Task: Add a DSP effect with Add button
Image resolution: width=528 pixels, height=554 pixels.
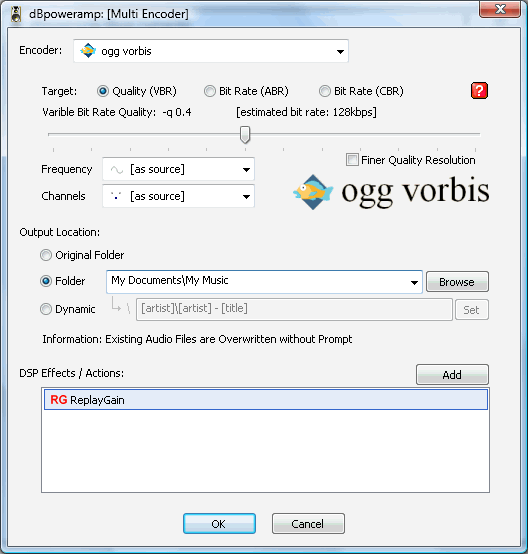Action: (452, 375)
